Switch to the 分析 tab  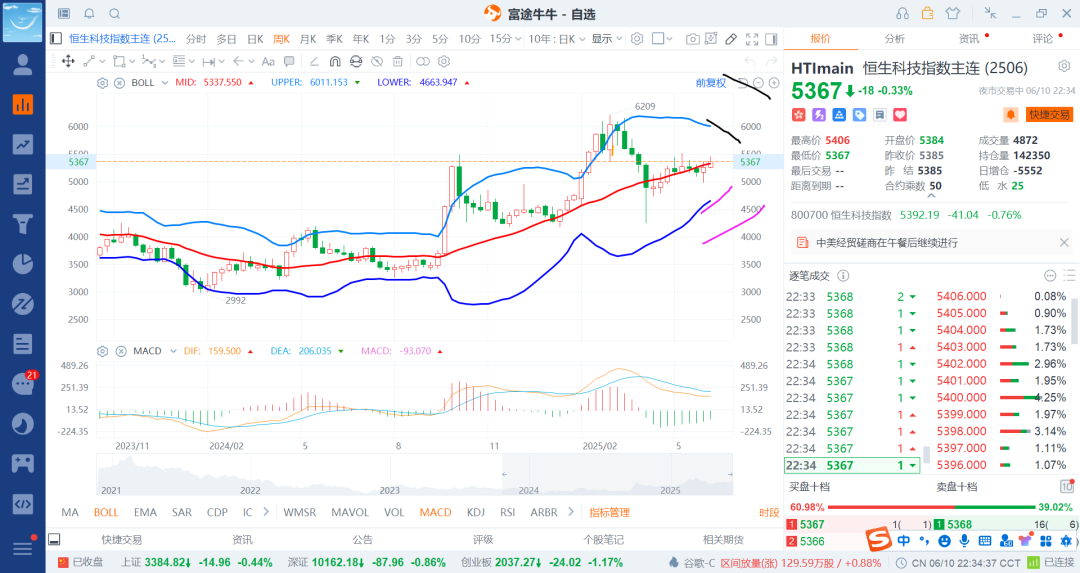(894, 39)
